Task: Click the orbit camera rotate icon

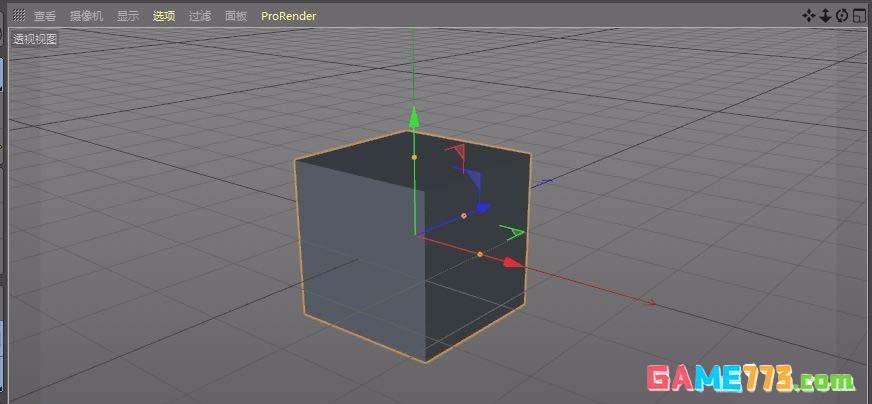Action: (841, 15)
